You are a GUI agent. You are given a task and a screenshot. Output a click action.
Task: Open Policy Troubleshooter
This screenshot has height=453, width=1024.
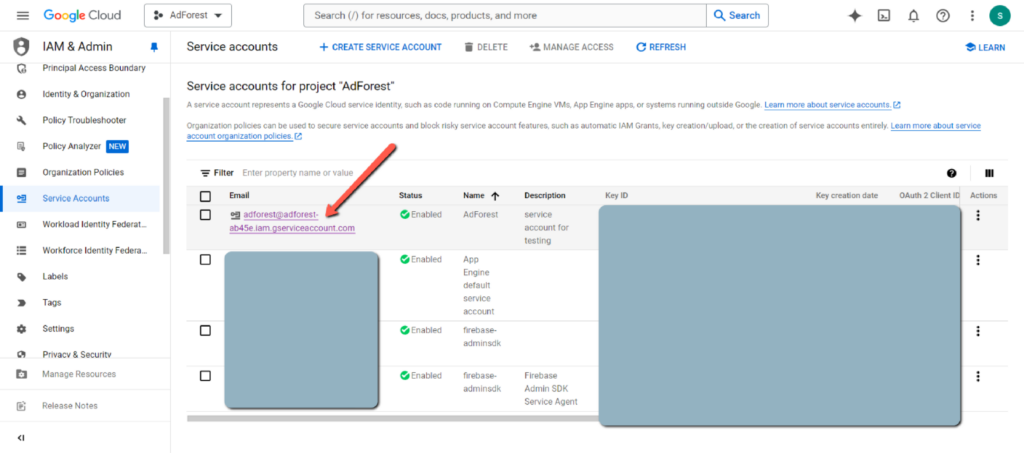pyautogui.click(x=84, y=120)
